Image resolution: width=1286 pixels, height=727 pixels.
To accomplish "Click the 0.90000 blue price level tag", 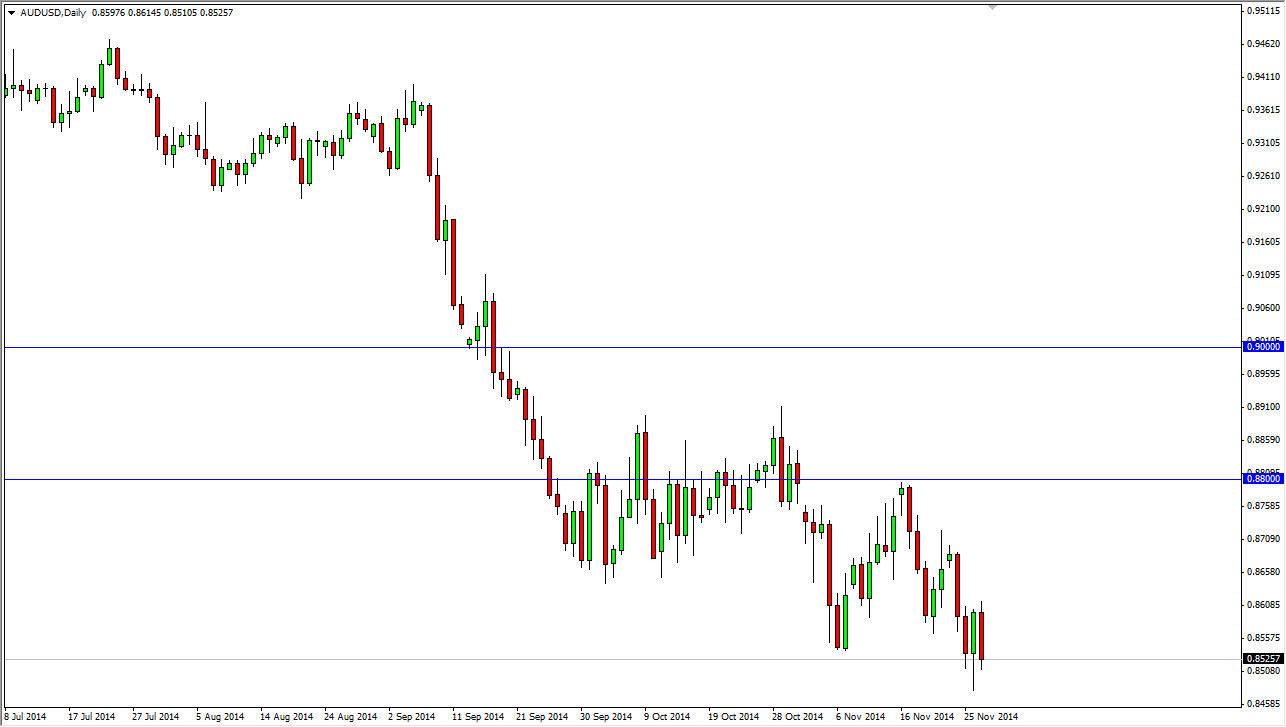I will (x=1262, y=345).
